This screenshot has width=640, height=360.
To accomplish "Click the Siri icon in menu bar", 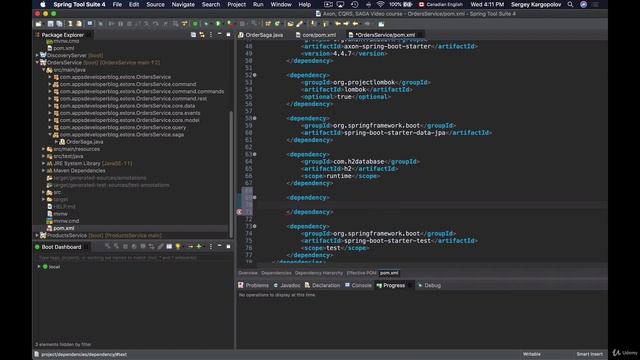I will tap(584, 4).
